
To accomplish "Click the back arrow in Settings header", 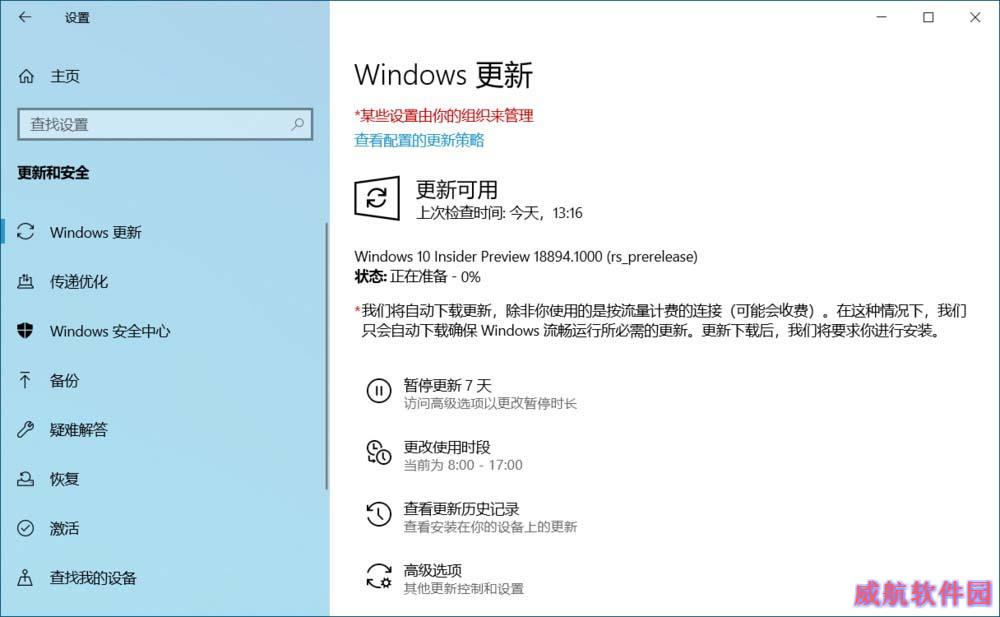I will click(x=25, y=17).
